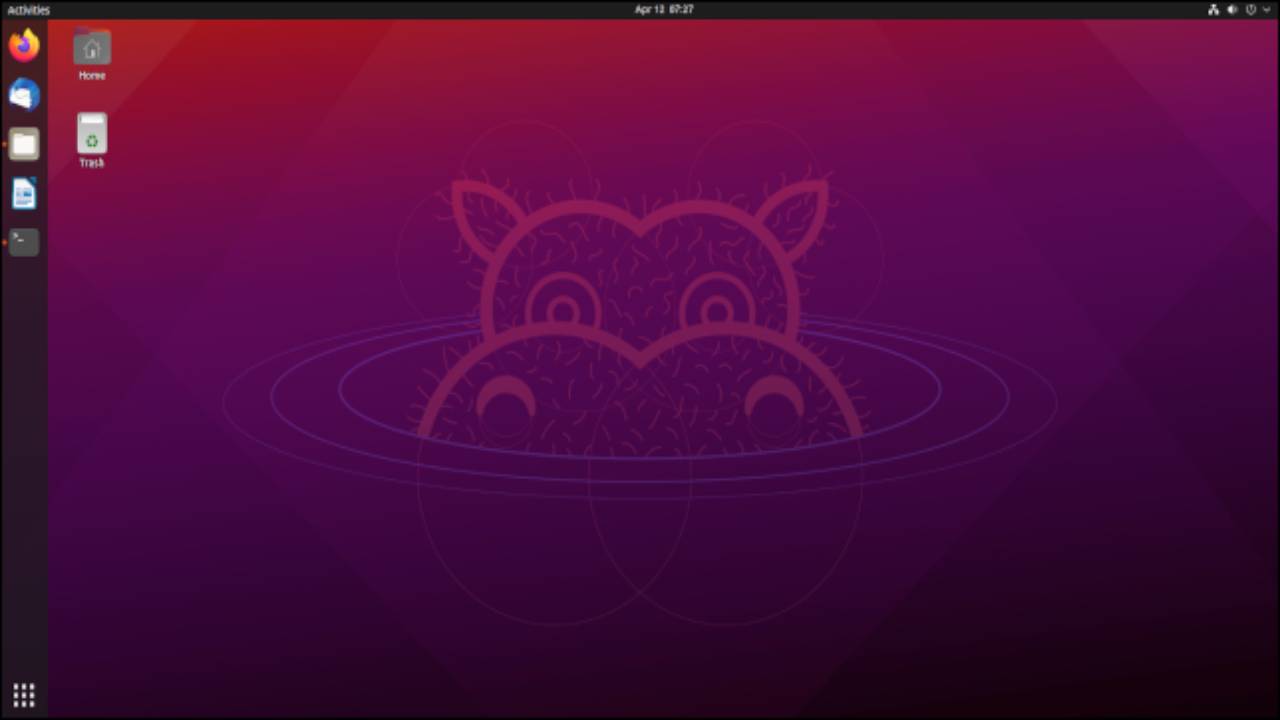
Task: Open Firefox from the dock
Action: tap(24, 45)
